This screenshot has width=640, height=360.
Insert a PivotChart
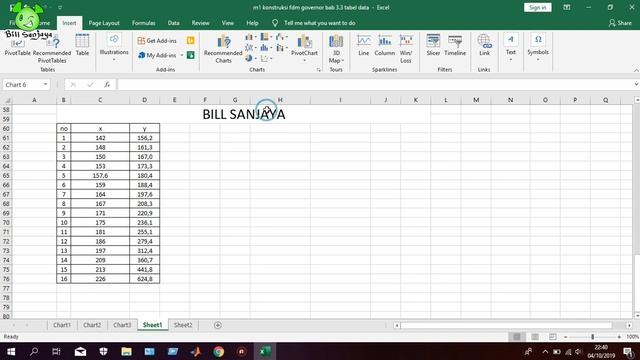tap(304, 48)
